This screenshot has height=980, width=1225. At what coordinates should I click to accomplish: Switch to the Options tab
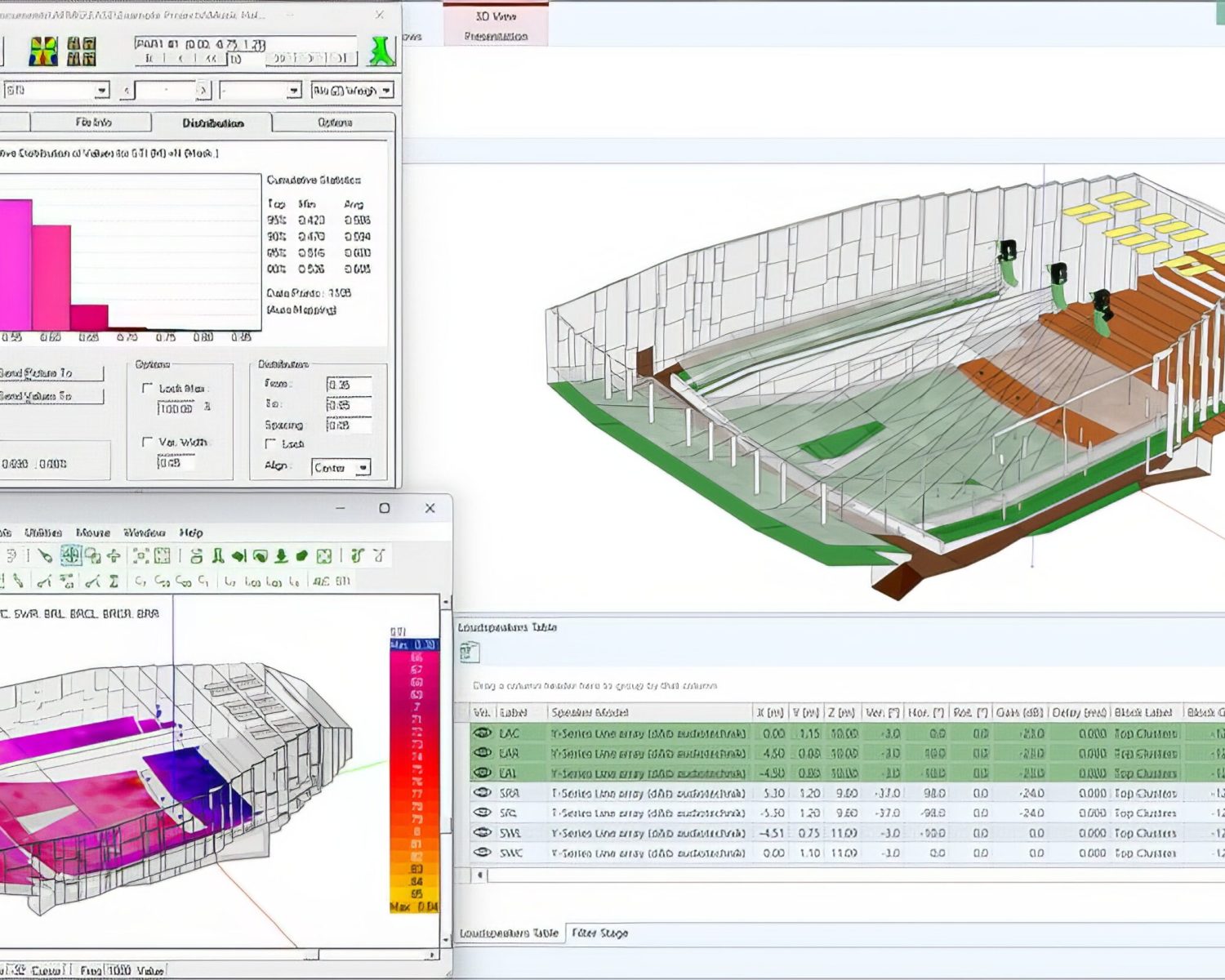click(x=335, y=122)
